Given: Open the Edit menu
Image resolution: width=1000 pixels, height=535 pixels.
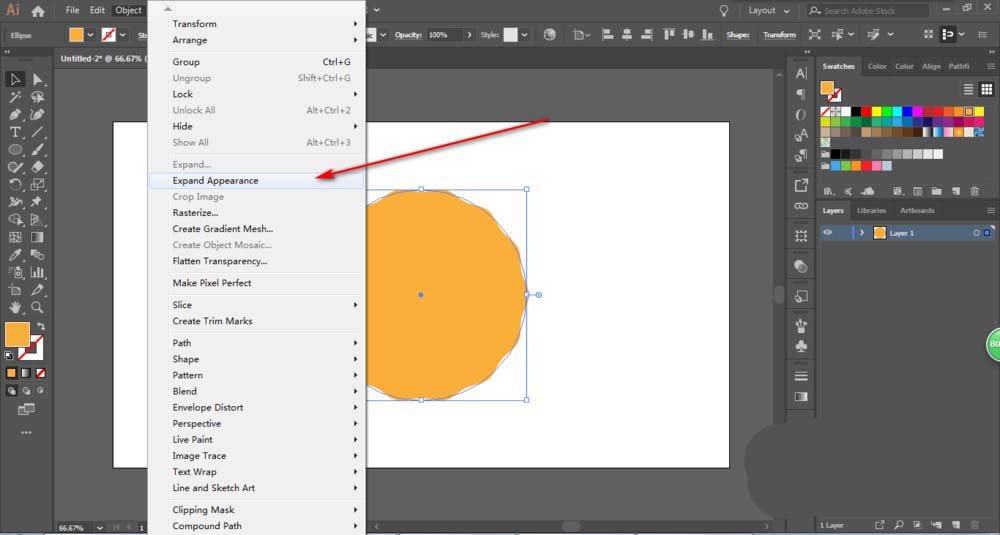Looking at the screenshot, I should pyautogui.click(x=97, y=11).
